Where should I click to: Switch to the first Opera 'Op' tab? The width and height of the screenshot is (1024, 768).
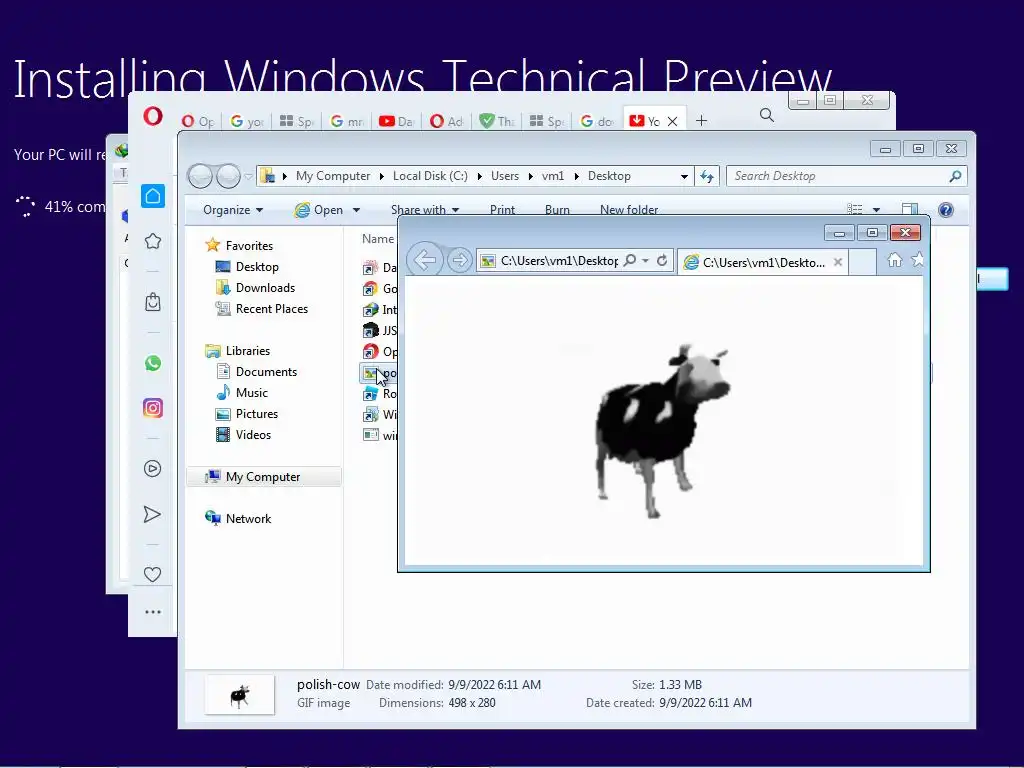pos(198,121)
